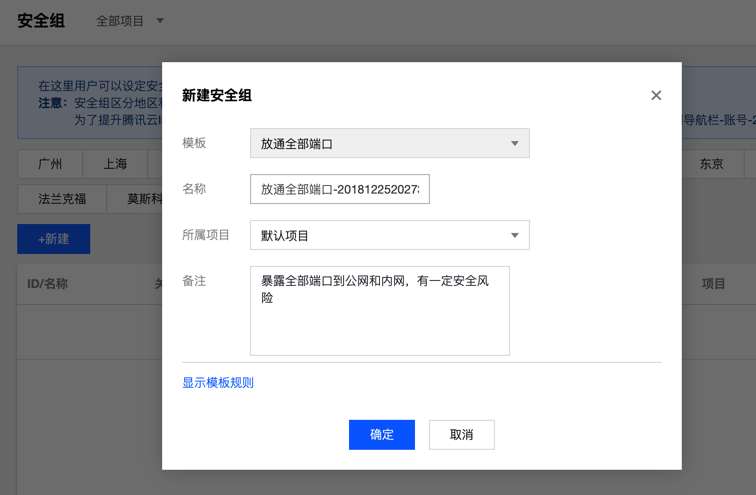756x495 pixels.
Task: Click the triangle arrow next to 全部项目
Action: (x=160, y=21)
